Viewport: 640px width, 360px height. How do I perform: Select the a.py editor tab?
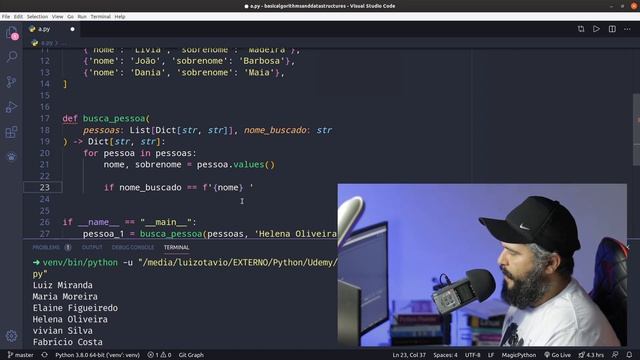point(51,29)
